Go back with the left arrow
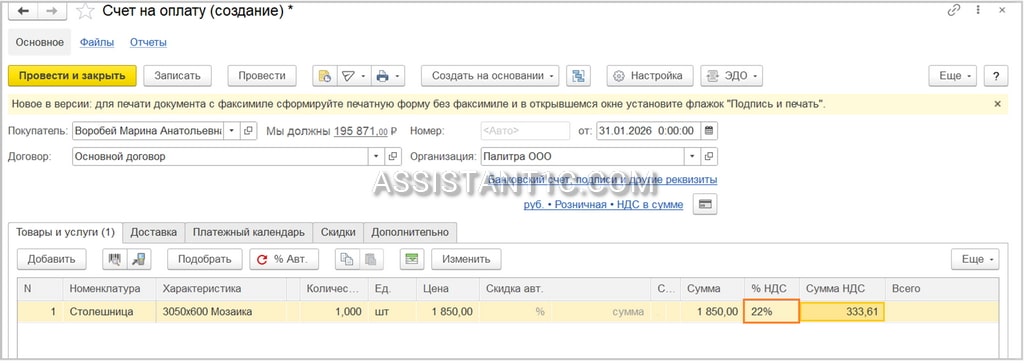The image size is (1024, 363). coord(24,11)
